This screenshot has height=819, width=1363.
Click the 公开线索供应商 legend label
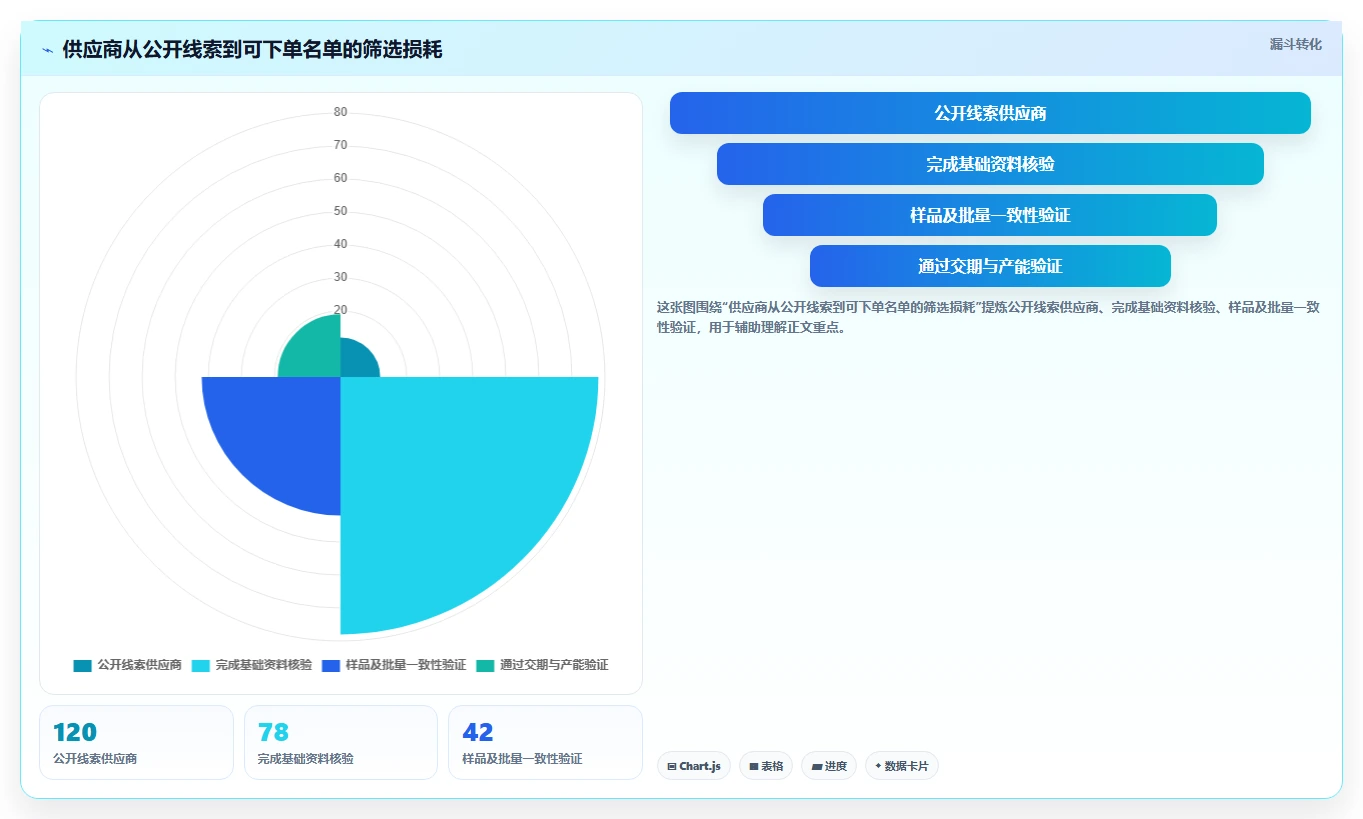tap(139, 665)
